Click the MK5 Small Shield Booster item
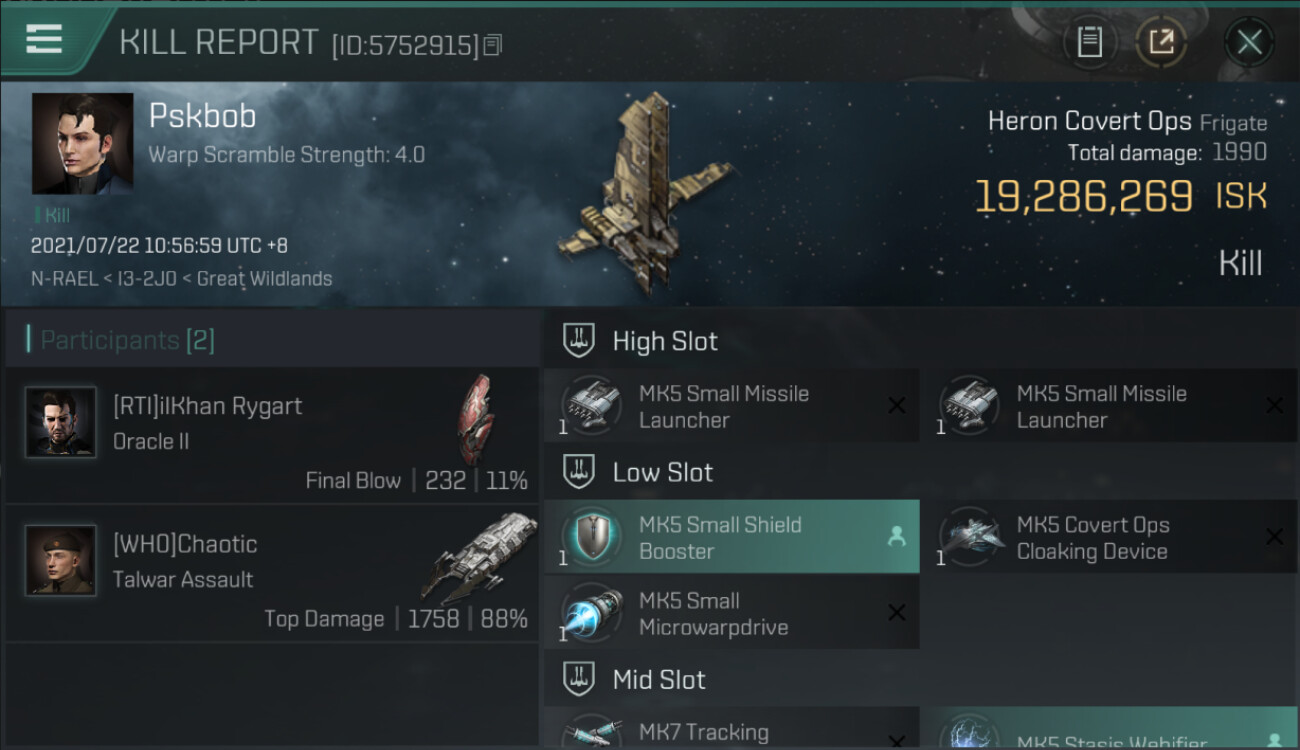Screen dimensions: 1300x750 point(731,537)
